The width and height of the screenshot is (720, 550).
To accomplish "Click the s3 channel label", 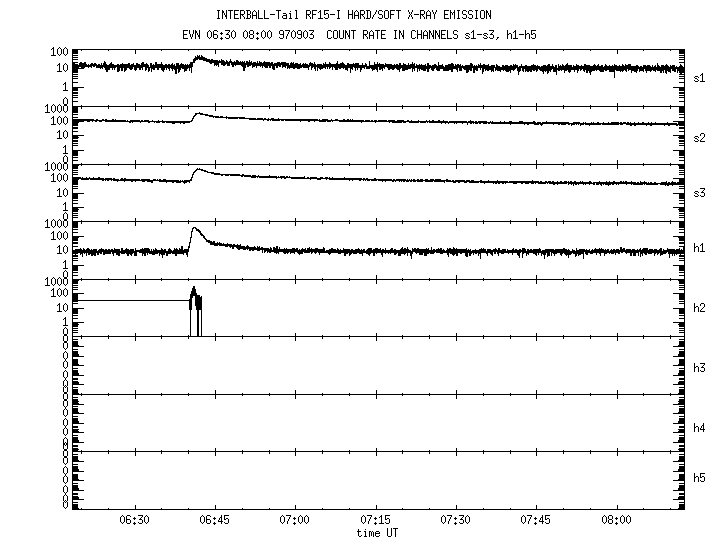I will (x=699, y=192).
